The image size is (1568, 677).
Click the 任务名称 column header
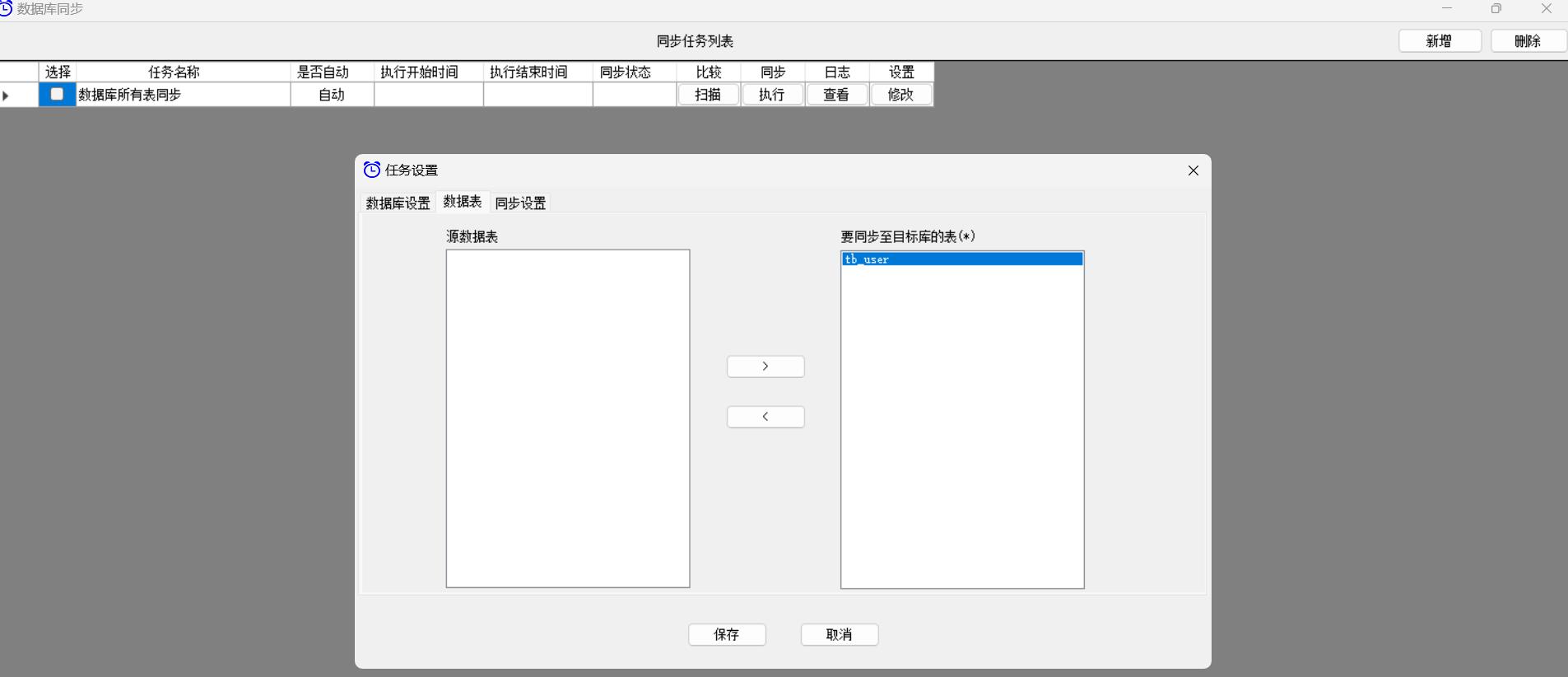(183, 72)
